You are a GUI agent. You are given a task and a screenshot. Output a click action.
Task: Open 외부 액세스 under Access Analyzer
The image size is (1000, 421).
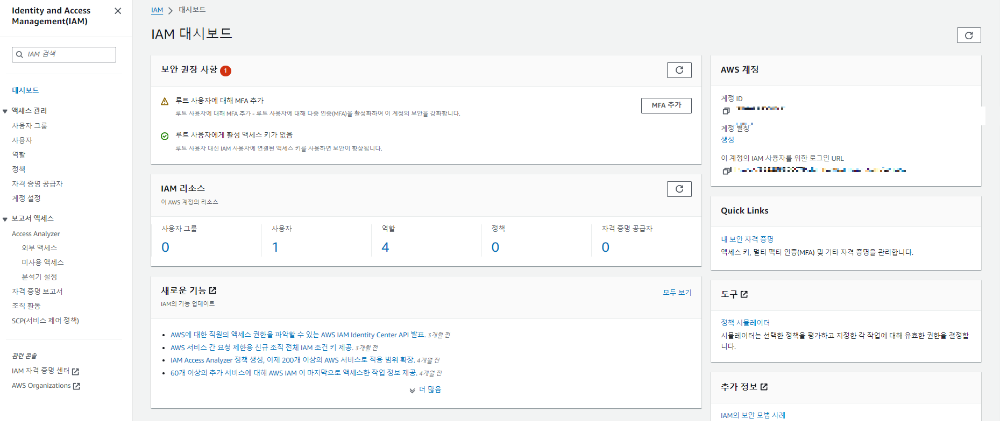(39, 247)
